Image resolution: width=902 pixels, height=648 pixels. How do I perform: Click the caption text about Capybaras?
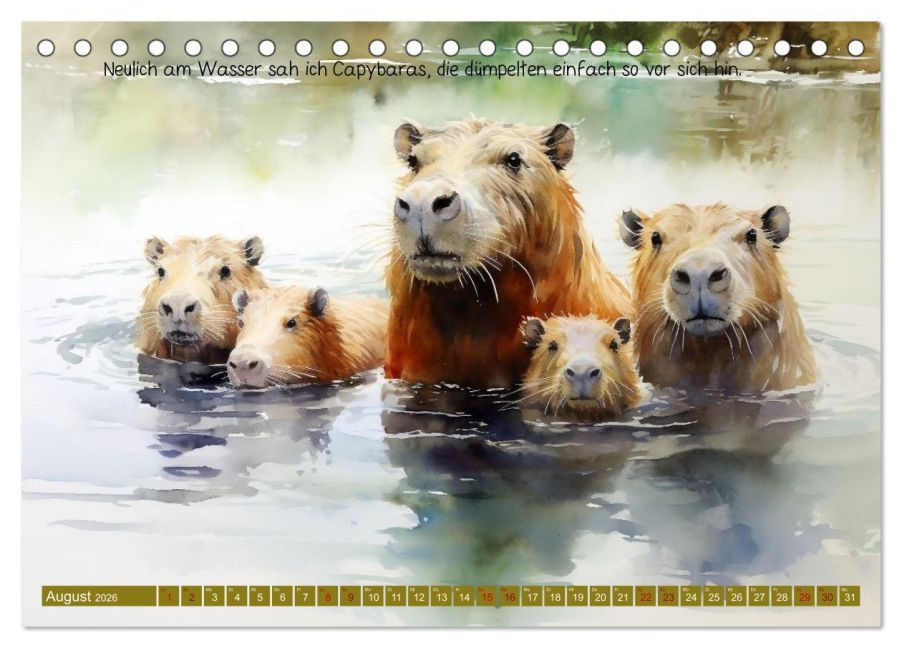pyautogui.click(x=422, y=69)
